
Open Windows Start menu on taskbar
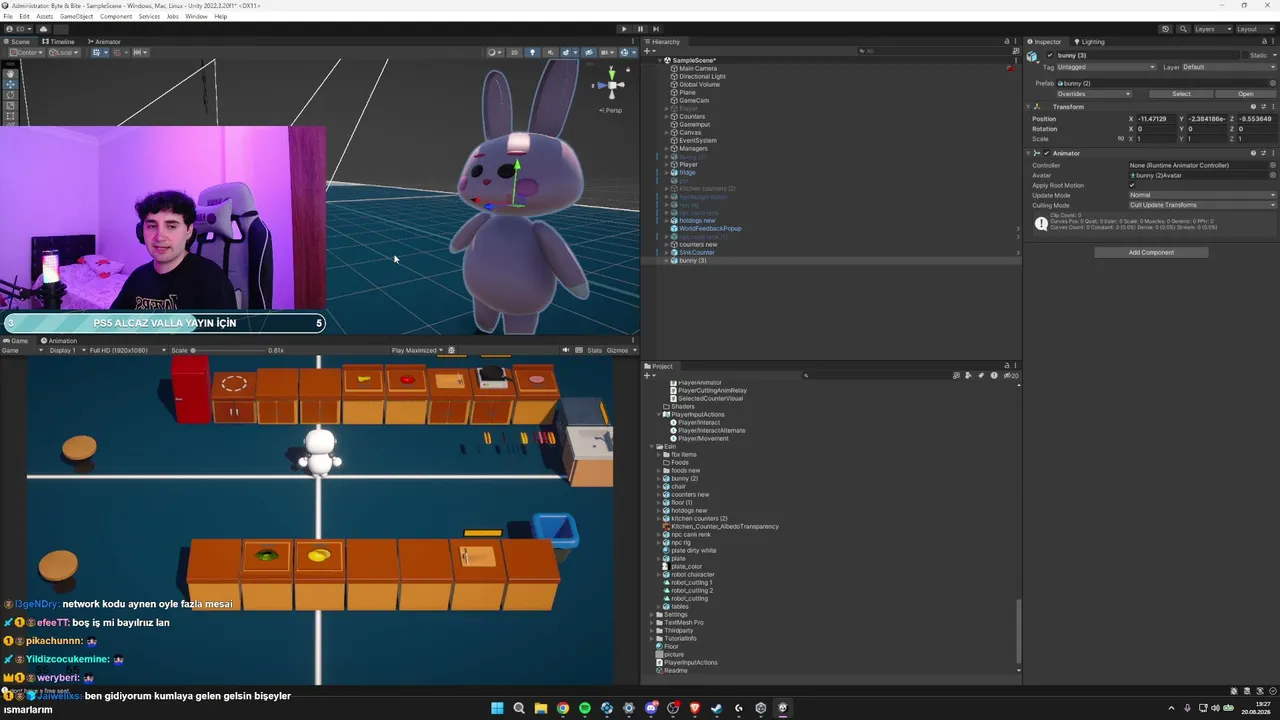(x=497, y=708)
